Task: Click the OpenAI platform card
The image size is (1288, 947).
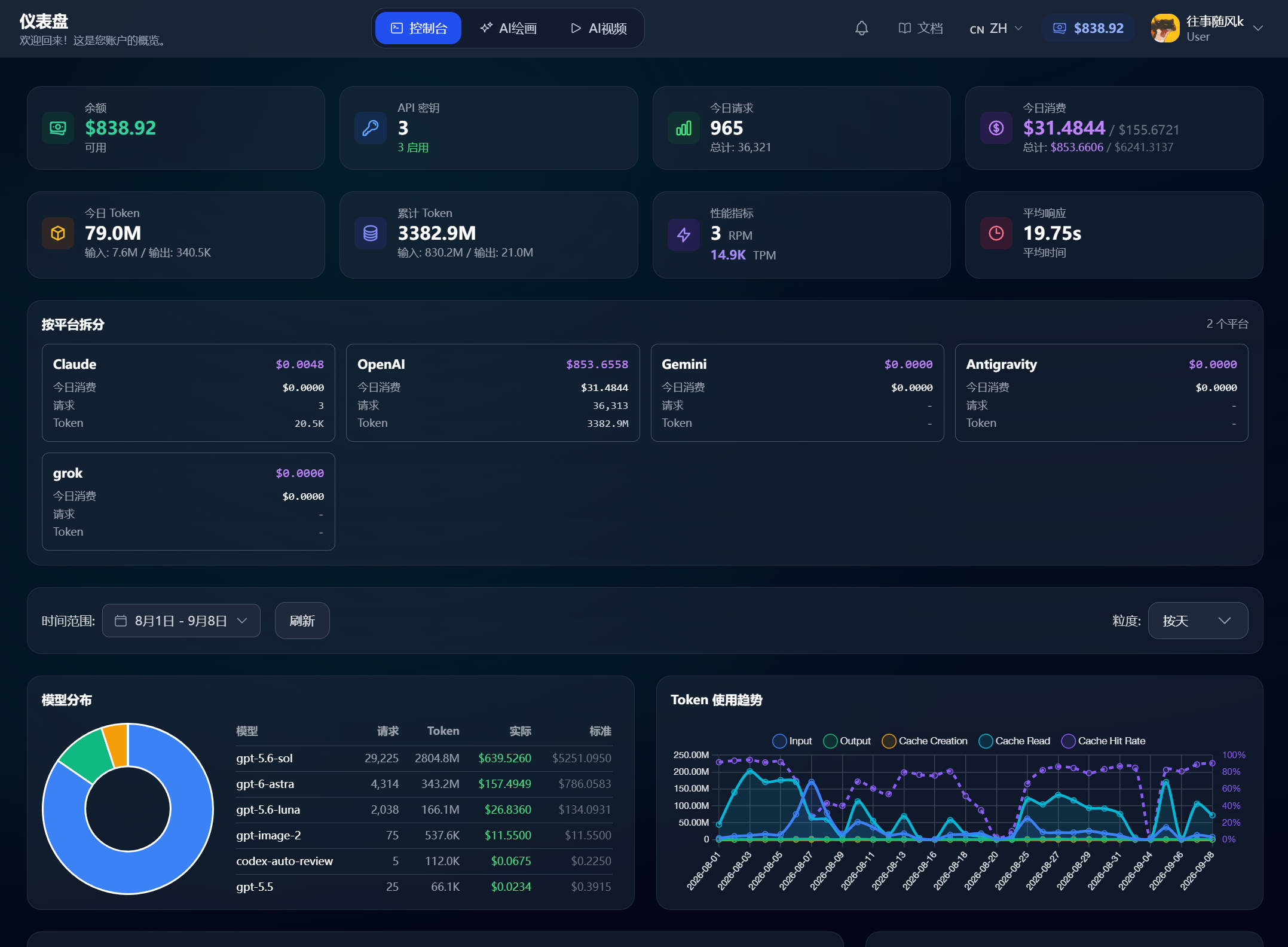Action: tap(492, 393)
